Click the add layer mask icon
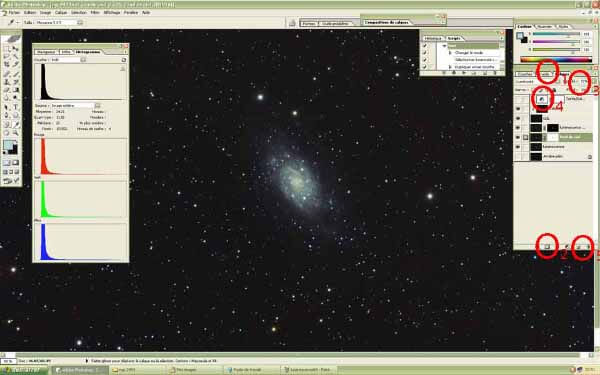Viewport: 600px width, 375px height. (x=547, y=247)
